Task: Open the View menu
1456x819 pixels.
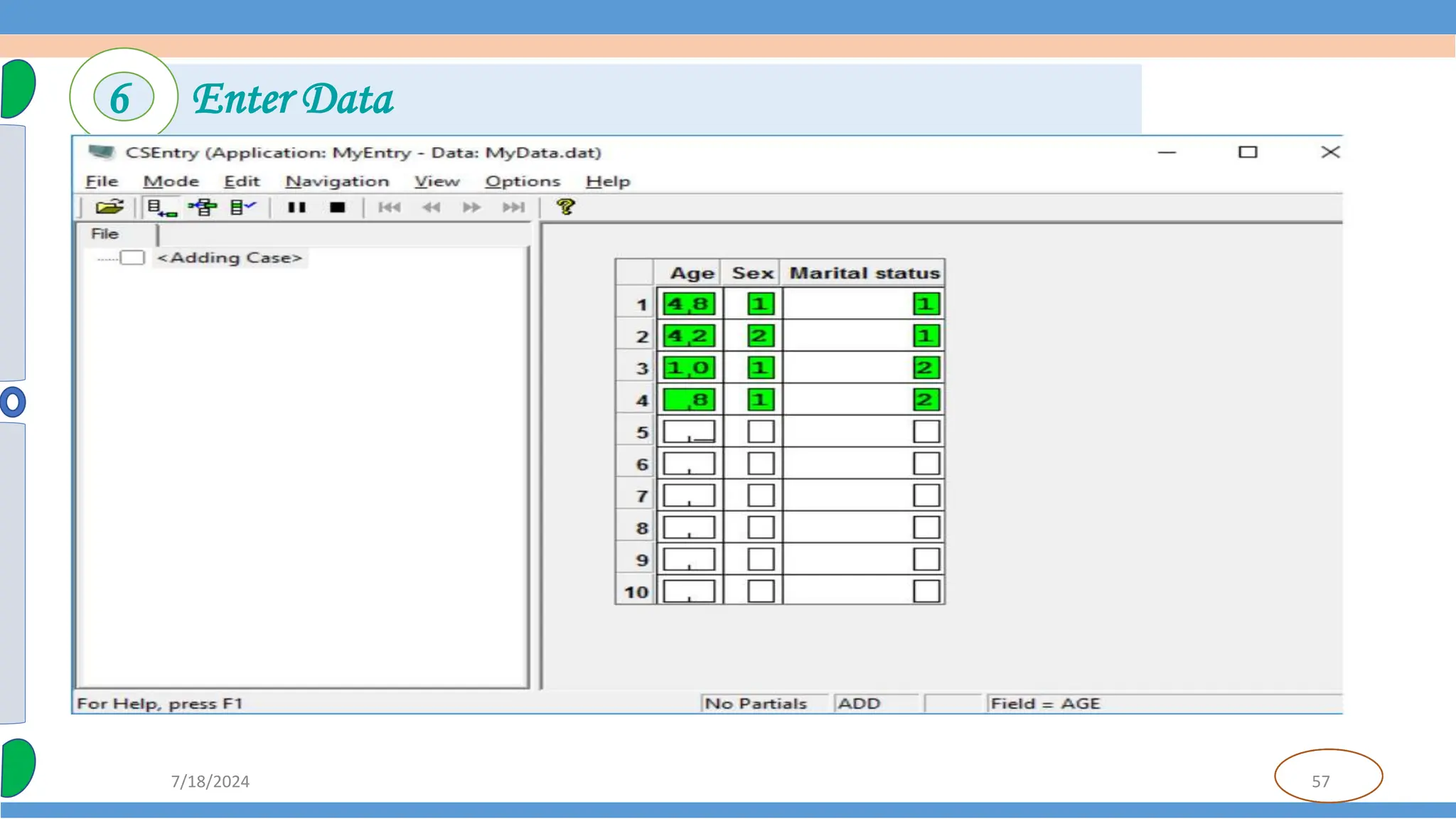Action: coord(437,181)
